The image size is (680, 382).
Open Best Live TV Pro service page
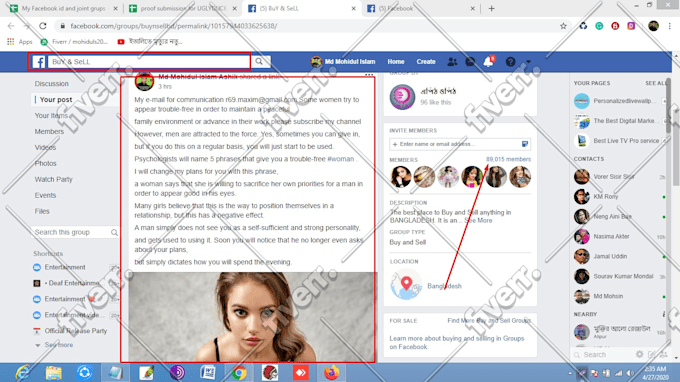coord(620,141)
